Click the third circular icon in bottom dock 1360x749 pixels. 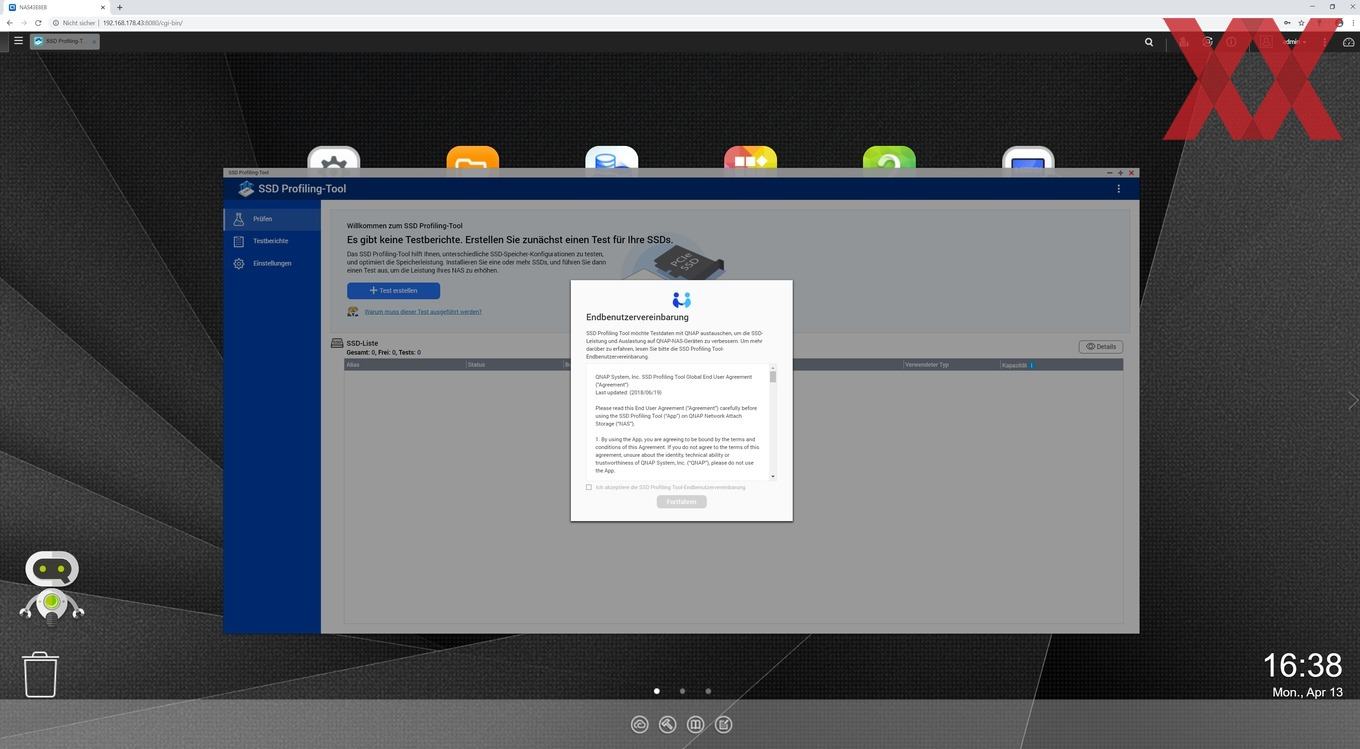[x=696, y=724]
